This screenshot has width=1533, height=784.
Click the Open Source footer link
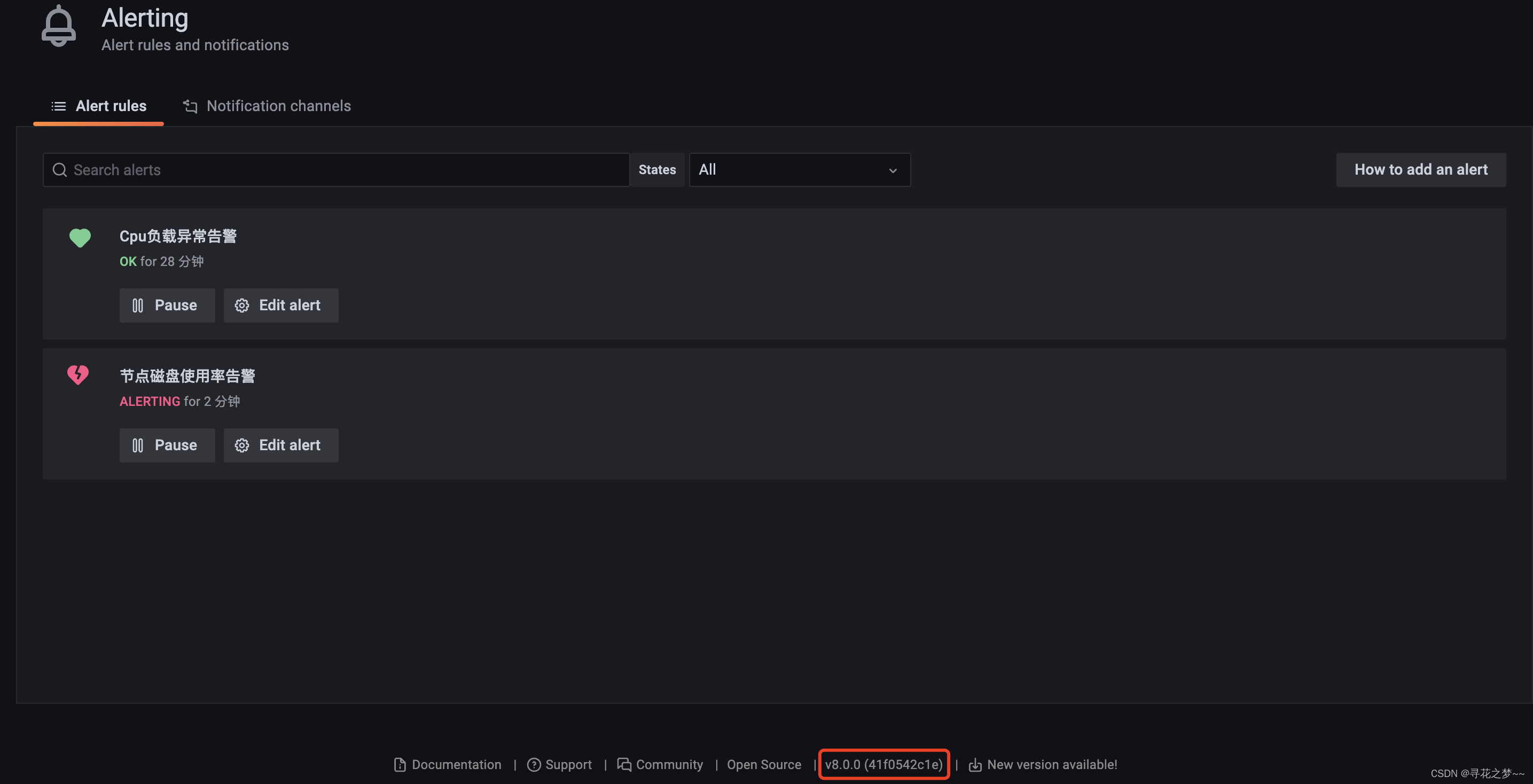pos(764,765)
